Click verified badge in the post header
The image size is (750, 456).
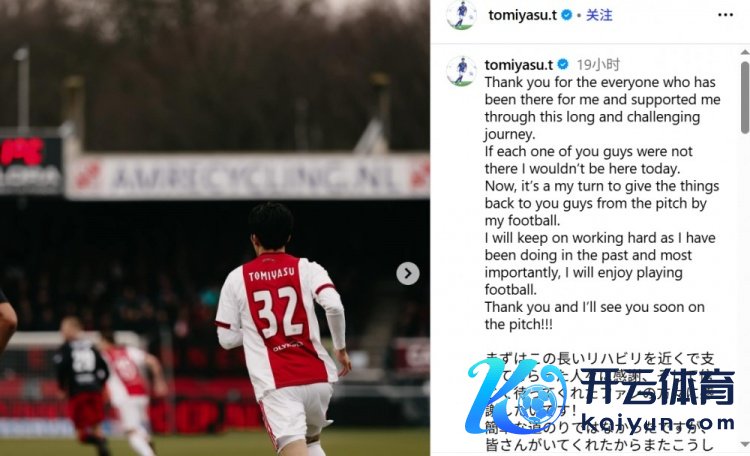click(567, 15)
